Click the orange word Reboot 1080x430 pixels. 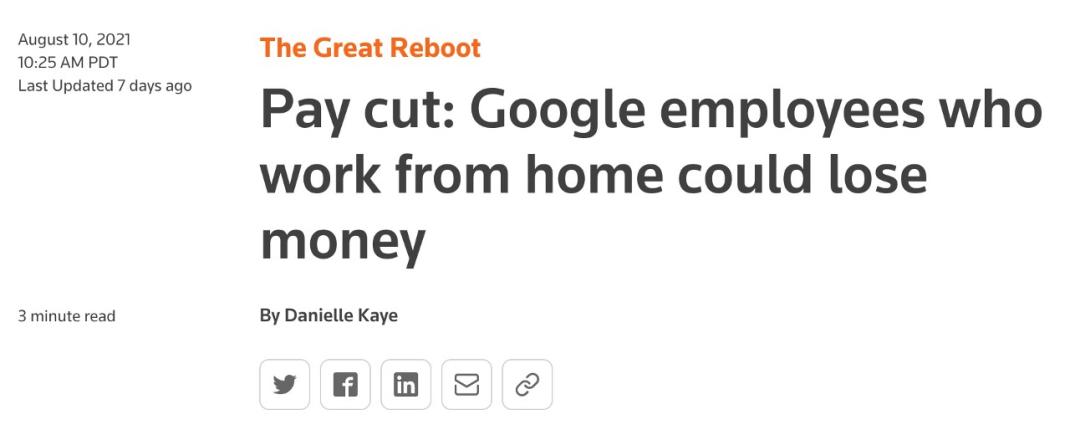point(435,48)
